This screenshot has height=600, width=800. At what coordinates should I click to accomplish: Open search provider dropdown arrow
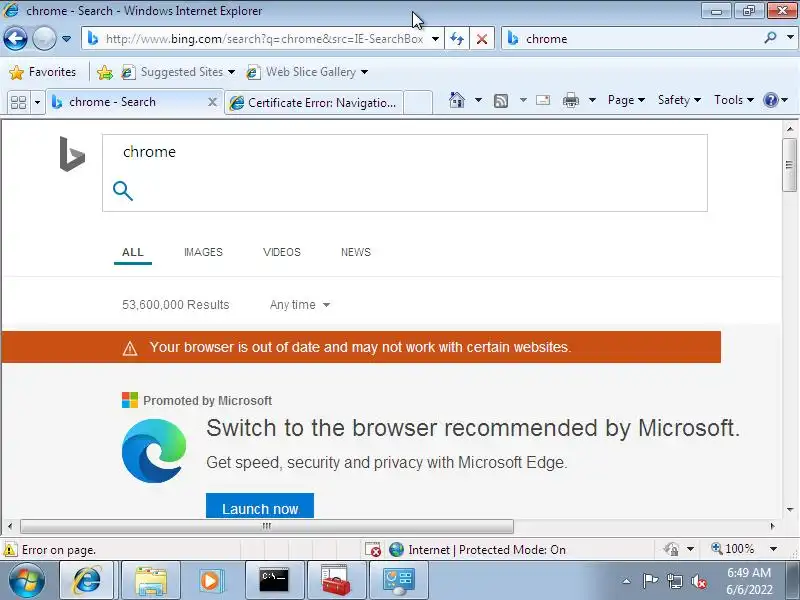pos(790,38)
